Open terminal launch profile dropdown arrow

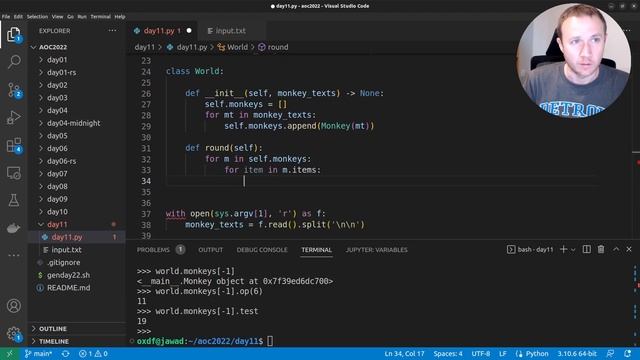(x=573, y=250)
